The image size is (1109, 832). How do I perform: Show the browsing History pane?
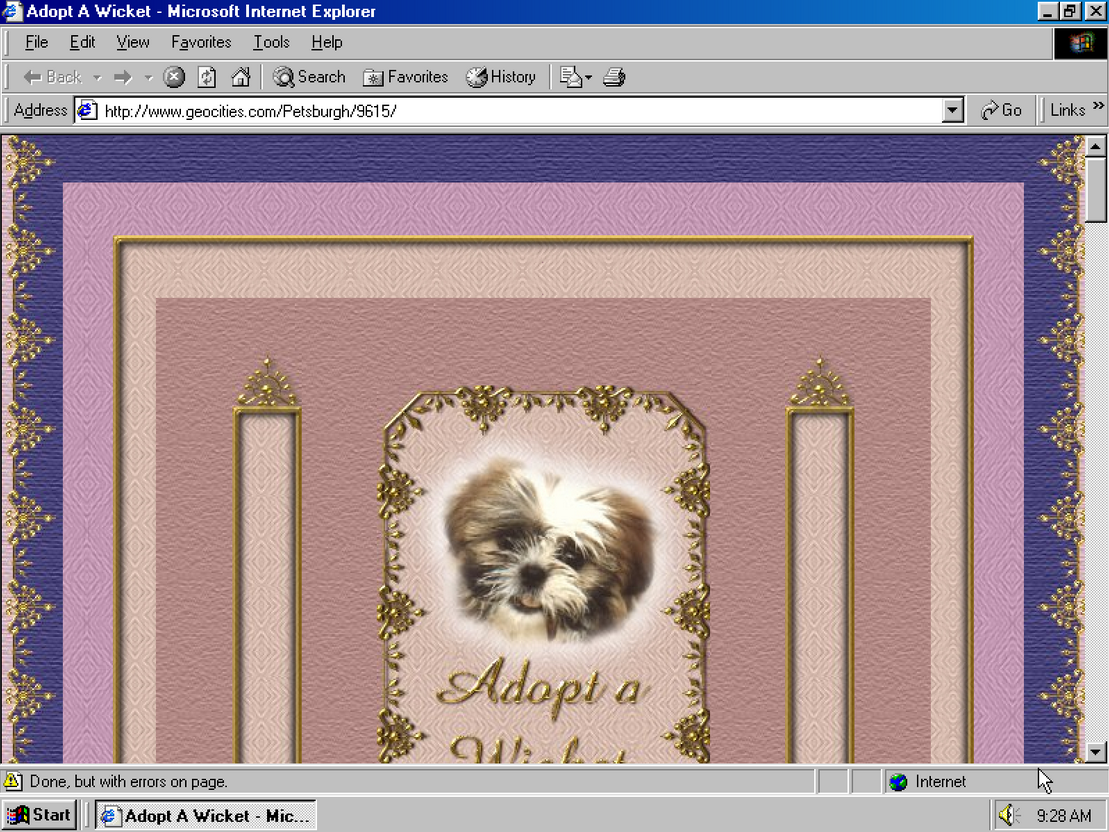(x=501, y=77)
